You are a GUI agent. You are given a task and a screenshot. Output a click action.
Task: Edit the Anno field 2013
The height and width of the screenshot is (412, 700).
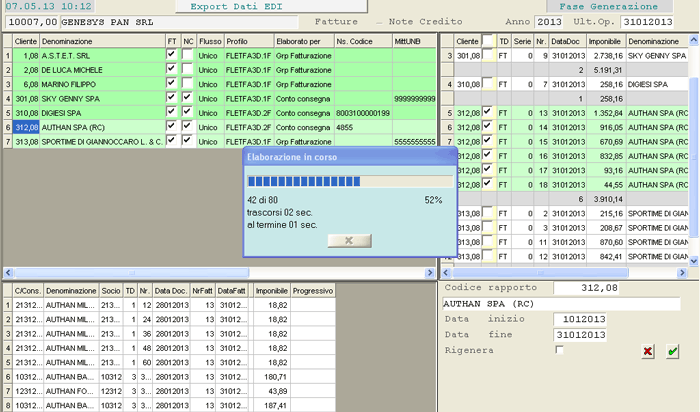click(549, 22)
